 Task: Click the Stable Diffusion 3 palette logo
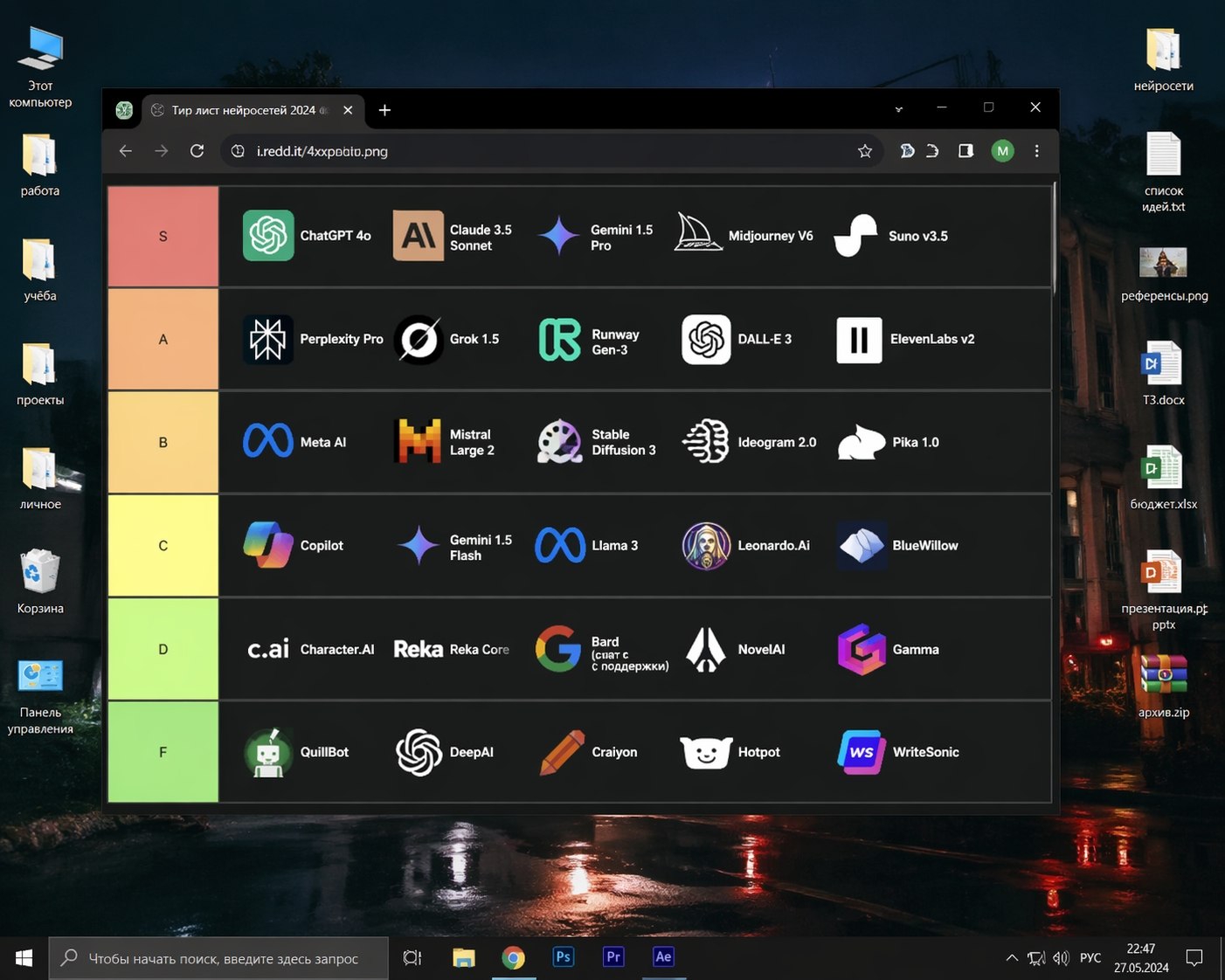click(x=559, y=441)
